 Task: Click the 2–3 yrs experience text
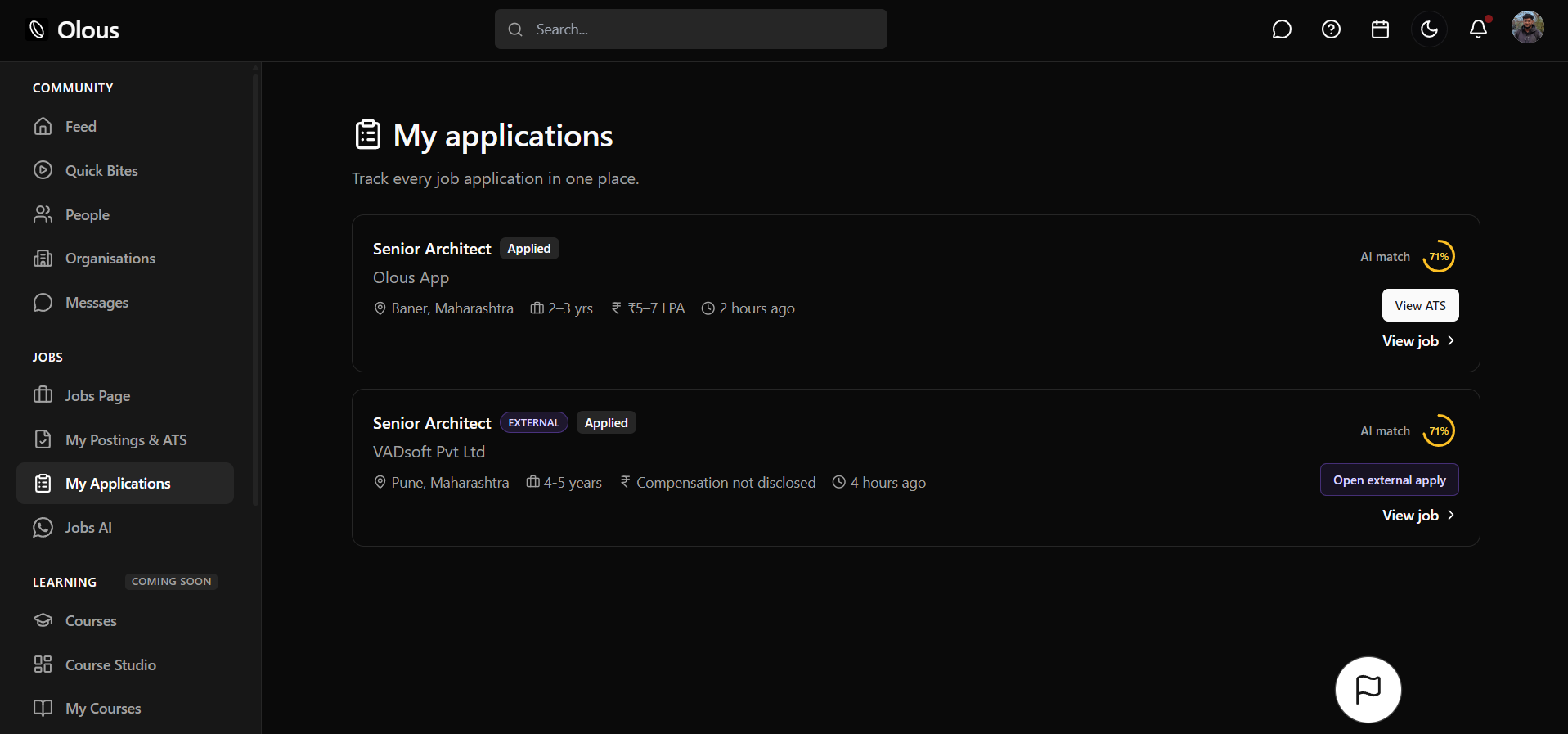point(570,308)
